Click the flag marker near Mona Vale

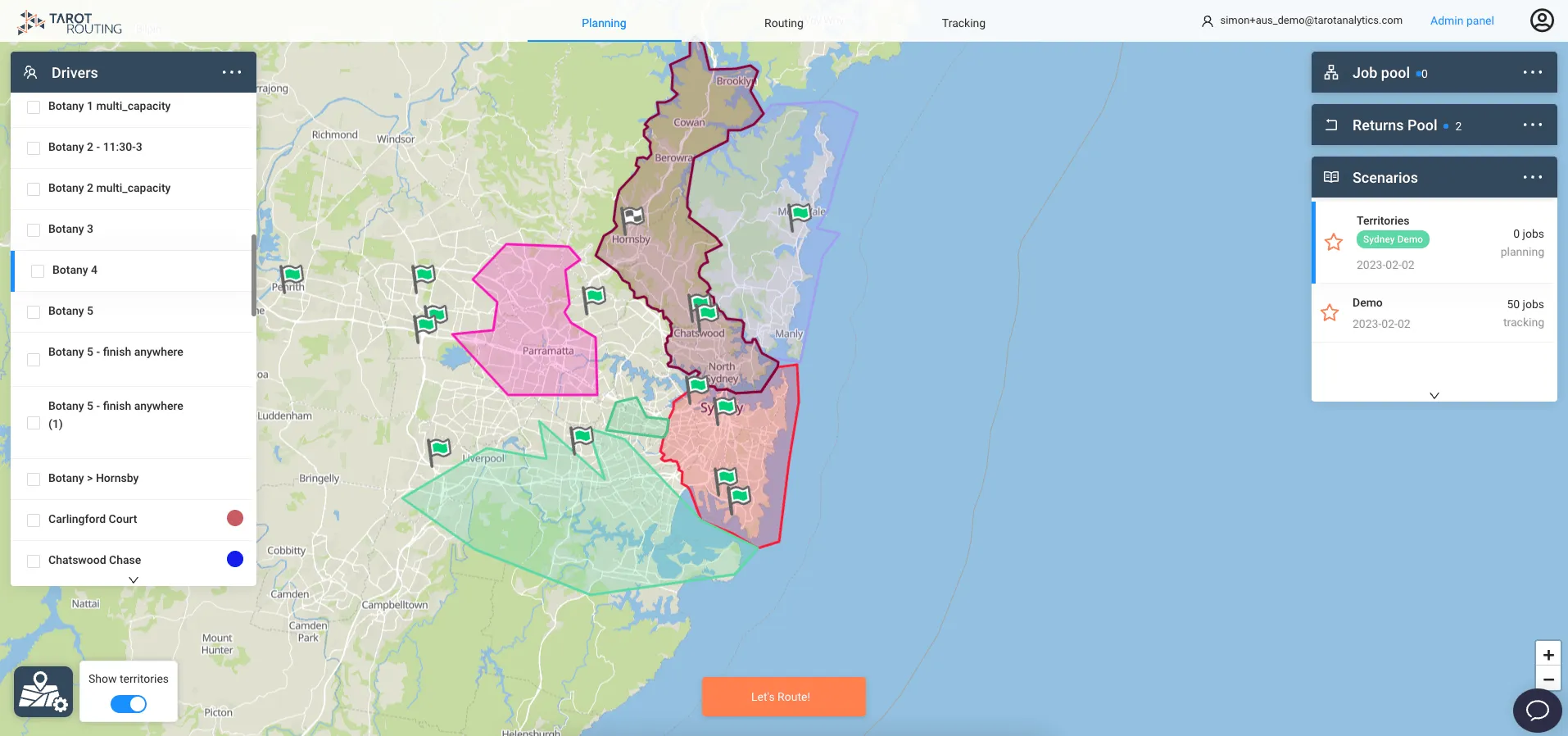point(799,215)
